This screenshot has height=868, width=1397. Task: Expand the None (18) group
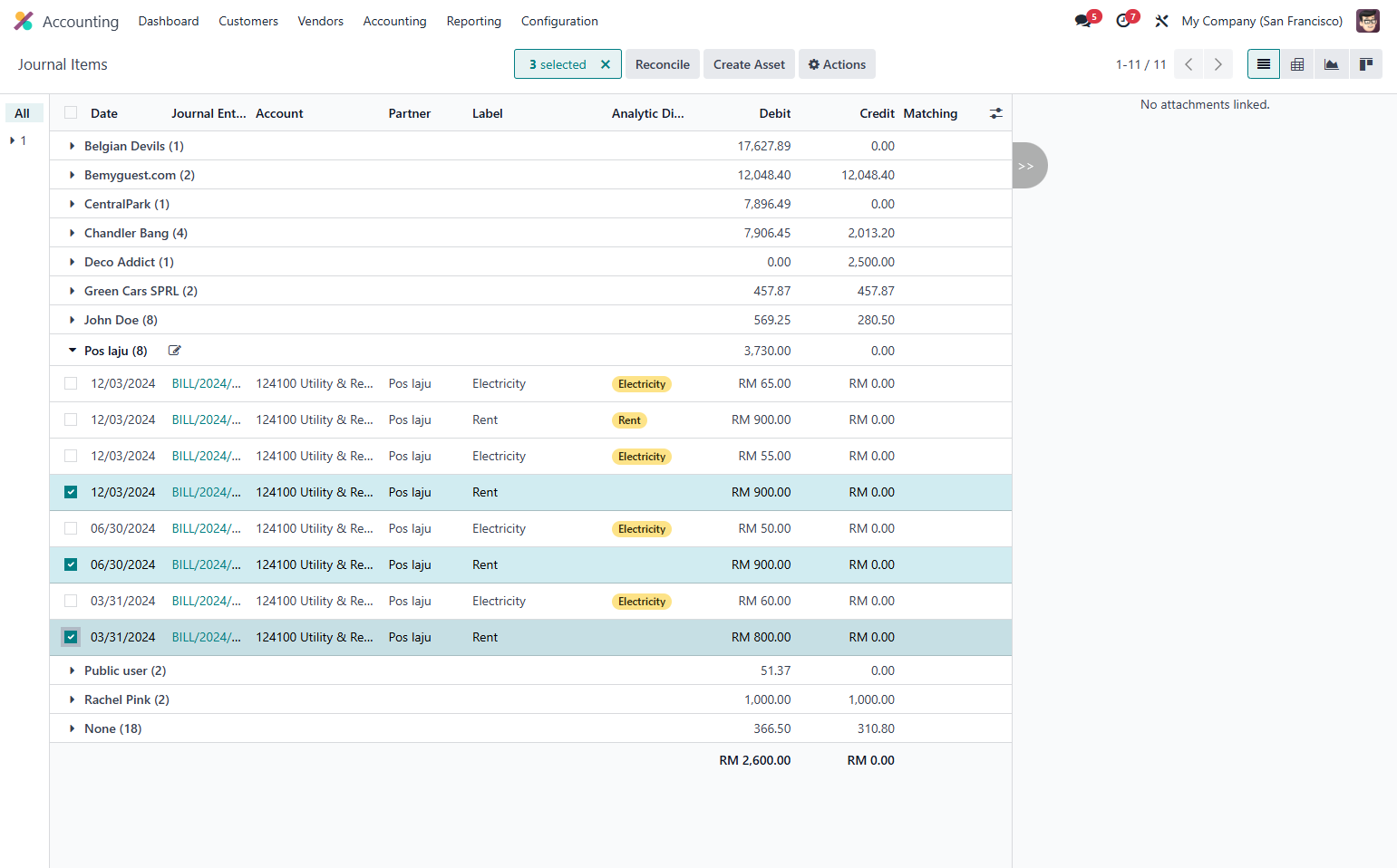pos(530,728)
